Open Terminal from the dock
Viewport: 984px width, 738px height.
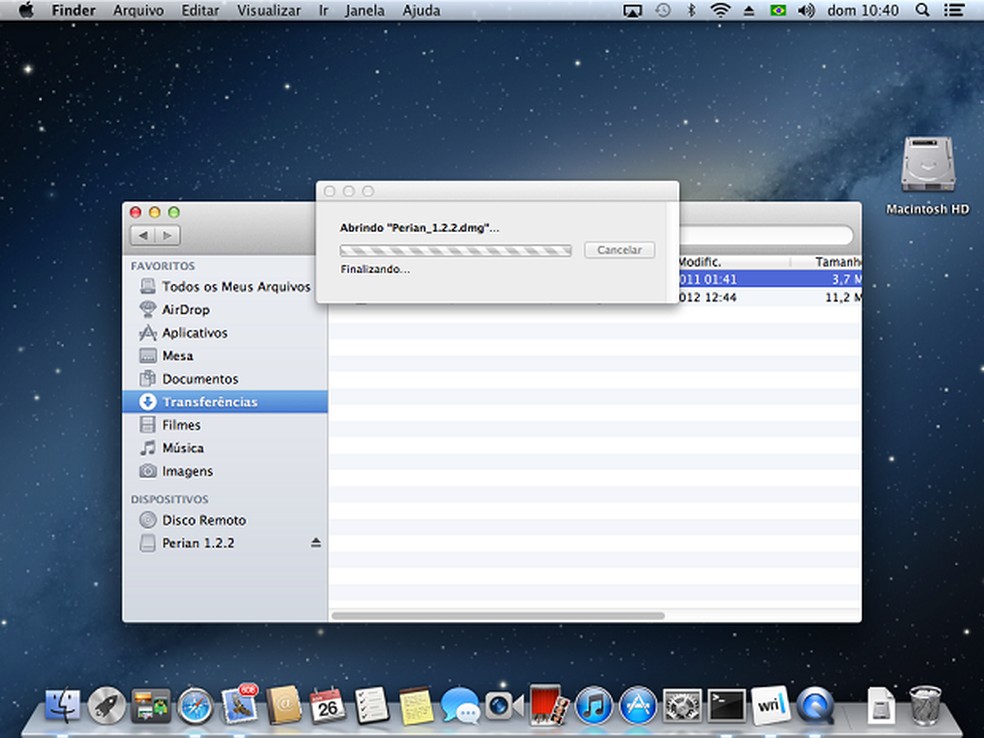(x=726, y=706)
